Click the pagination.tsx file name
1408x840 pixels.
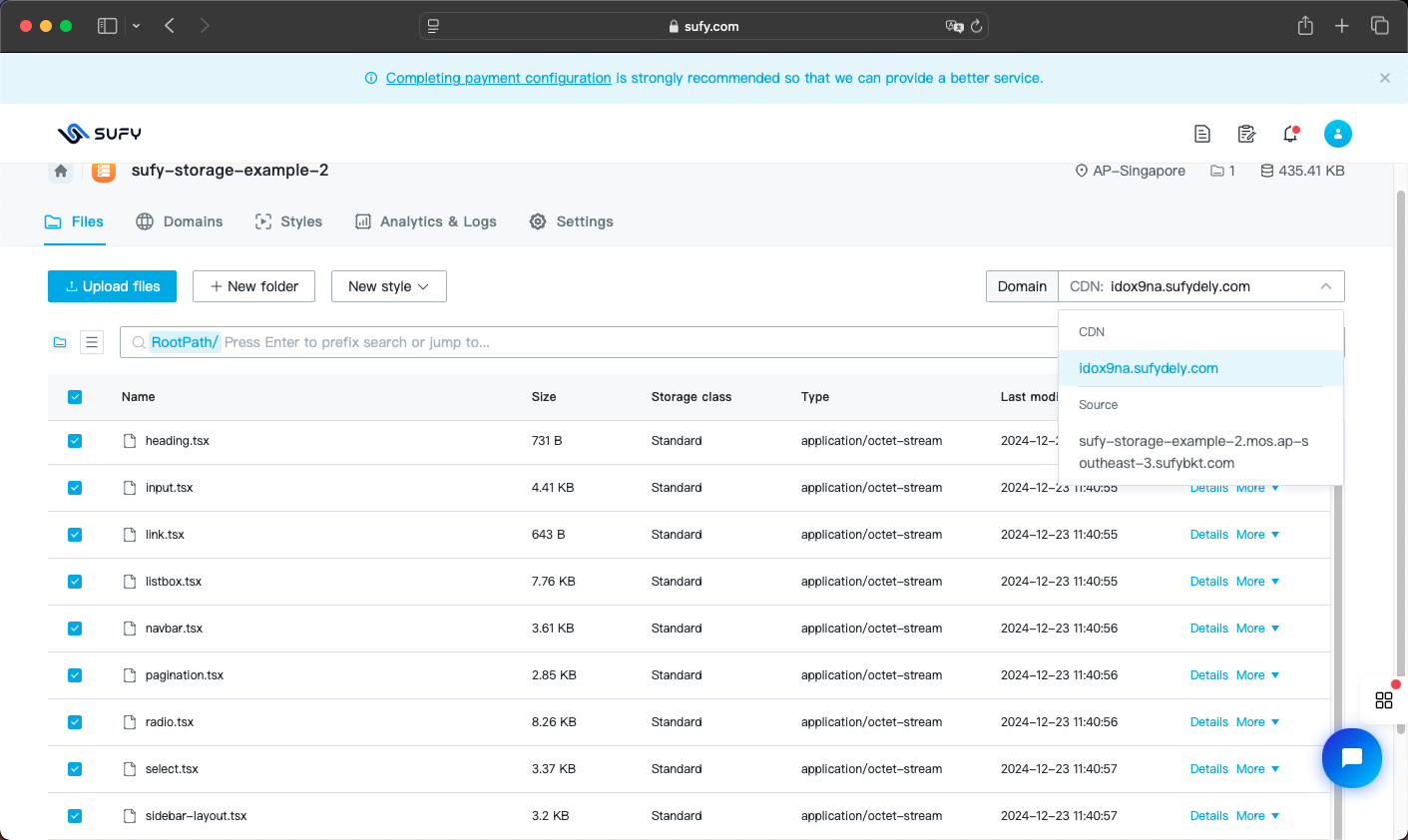[x=185, y=675]
